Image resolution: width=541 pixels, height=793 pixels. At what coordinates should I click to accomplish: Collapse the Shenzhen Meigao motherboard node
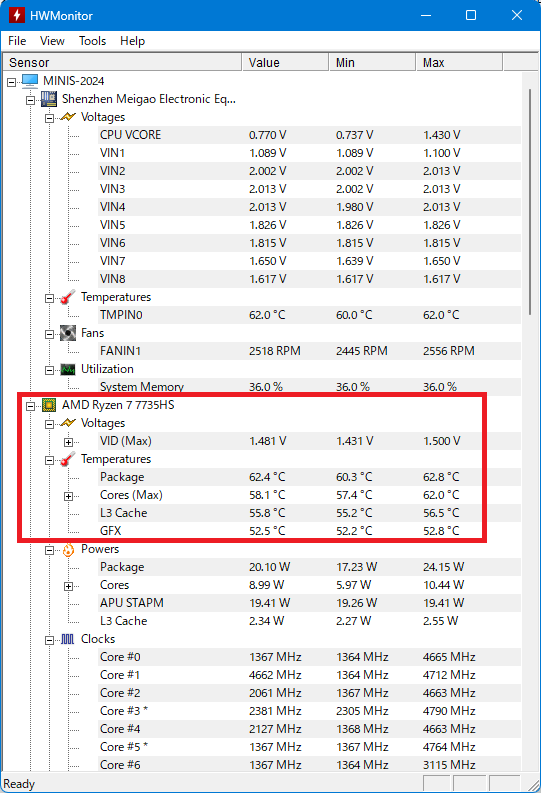(x=30, y=100)
